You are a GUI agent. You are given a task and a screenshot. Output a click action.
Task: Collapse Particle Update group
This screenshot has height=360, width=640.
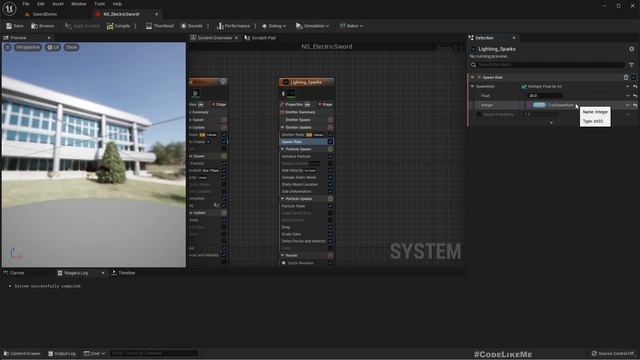point(282,199)
